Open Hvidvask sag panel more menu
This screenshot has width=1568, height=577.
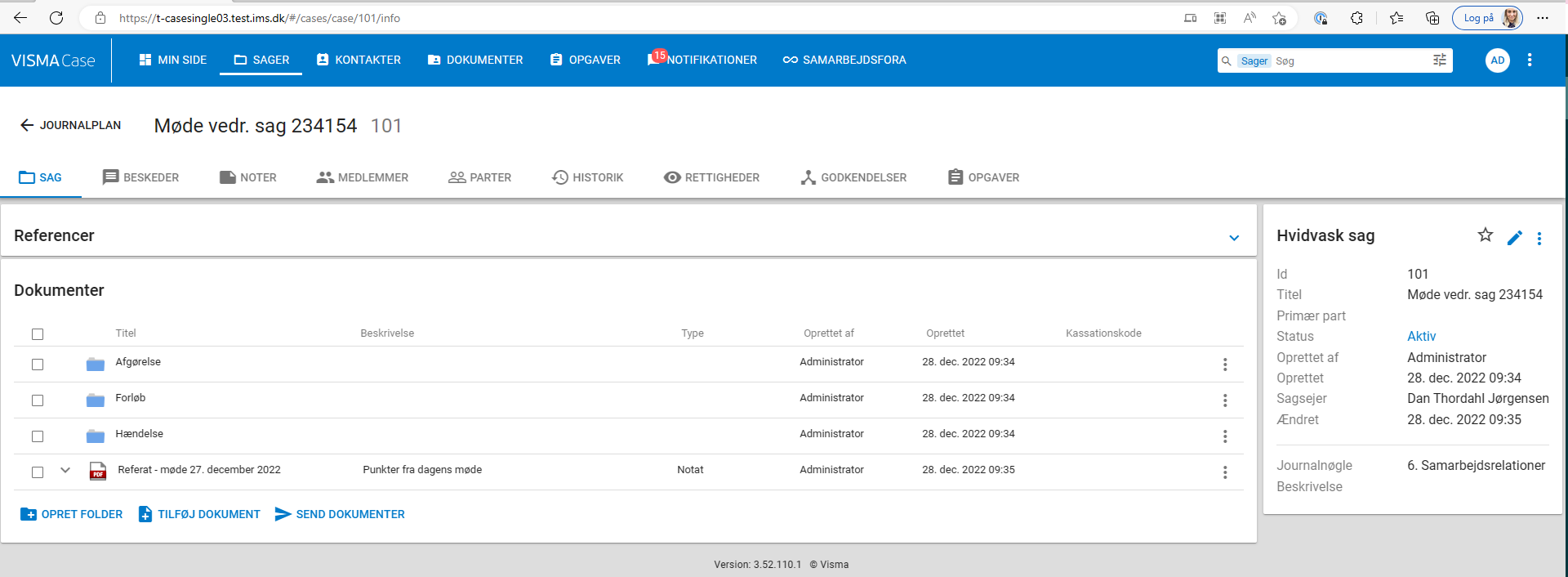1539,239
